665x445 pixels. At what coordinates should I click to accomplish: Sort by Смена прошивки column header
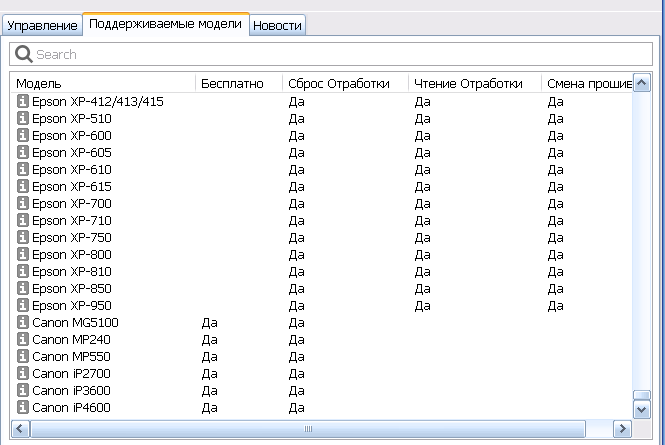point(587,83)
